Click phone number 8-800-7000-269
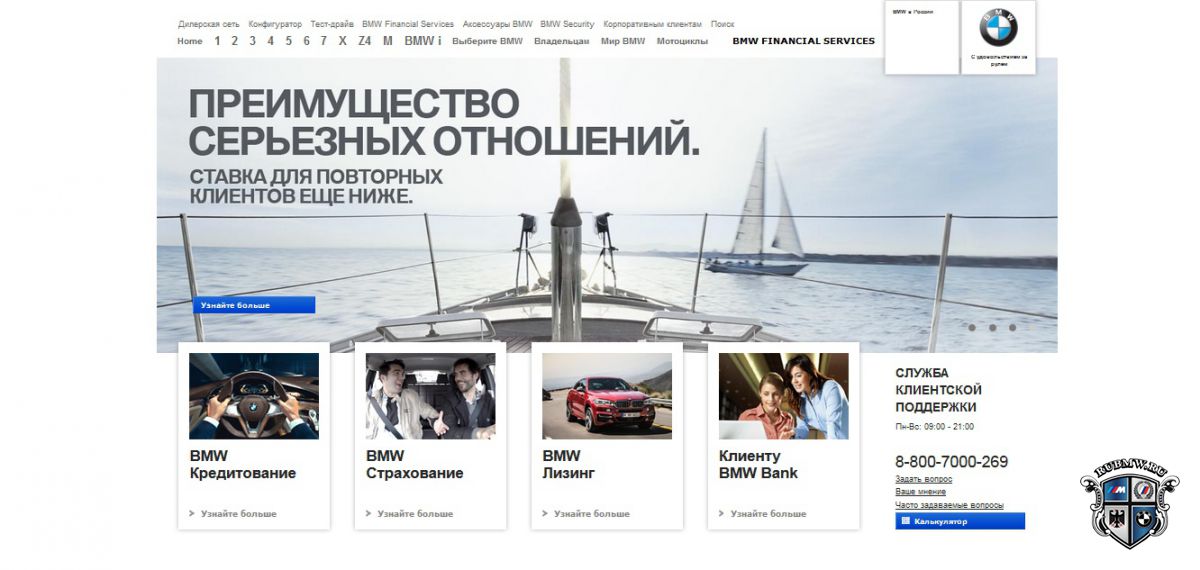1200x570 pixels. tap(951, 462)
